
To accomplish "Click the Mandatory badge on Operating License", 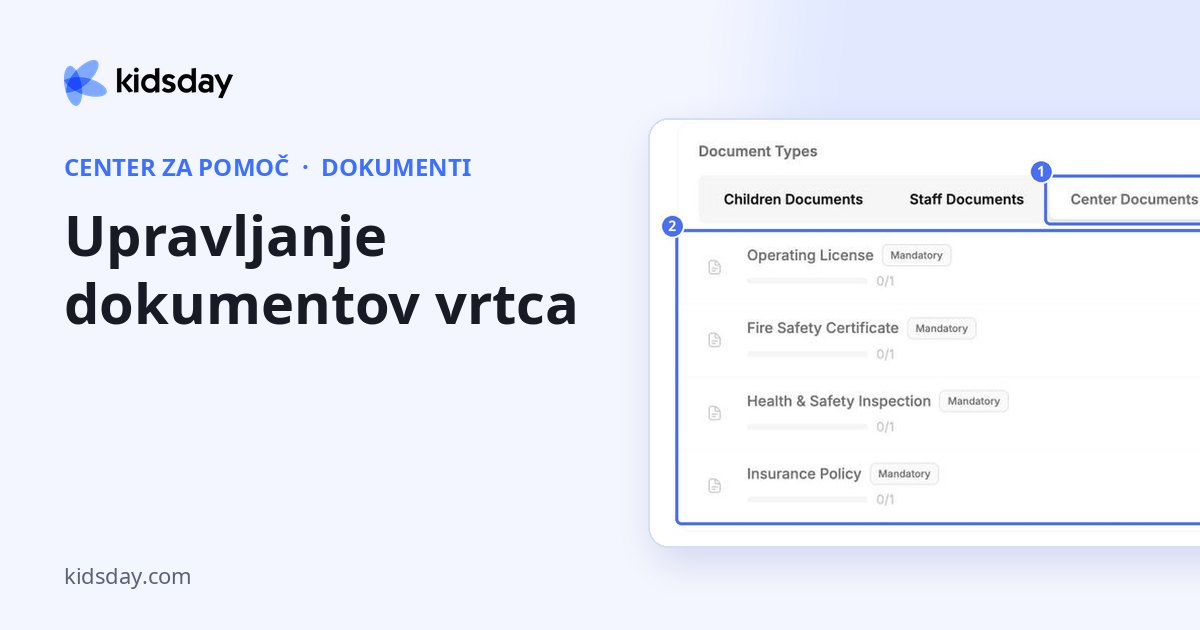I will (x=916, y=255).
